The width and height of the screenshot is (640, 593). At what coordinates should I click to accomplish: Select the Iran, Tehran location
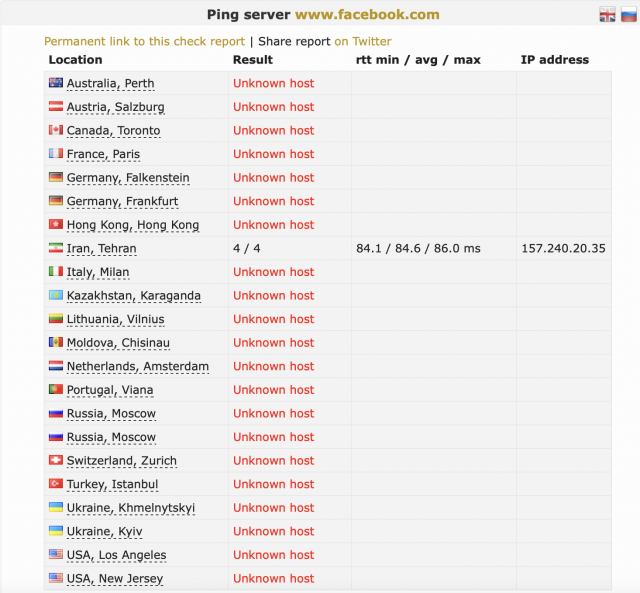(101, 248)
